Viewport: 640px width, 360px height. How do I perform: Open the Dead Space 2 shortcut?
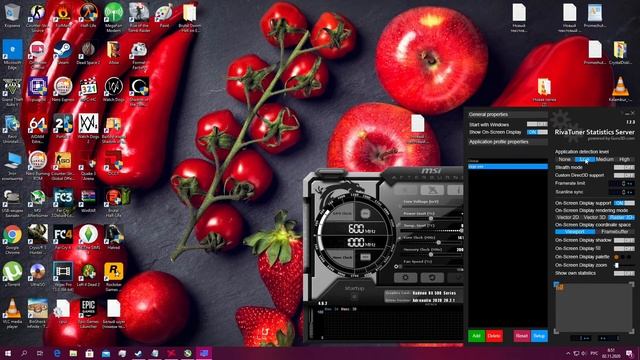pyautogui.click(x=88, y=52)
